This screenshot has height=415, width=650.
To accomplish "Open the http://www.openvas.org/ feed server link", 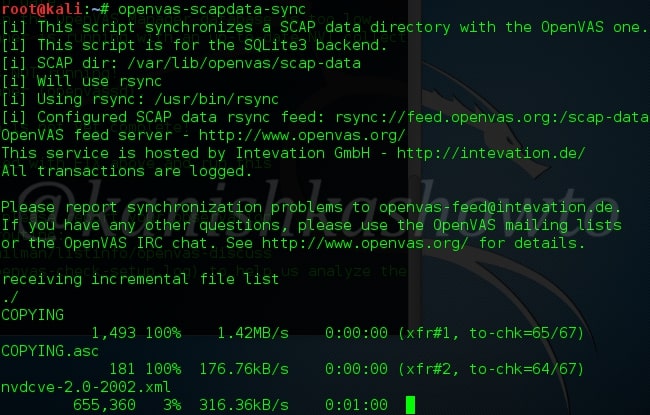I will (x=302, y=135).
